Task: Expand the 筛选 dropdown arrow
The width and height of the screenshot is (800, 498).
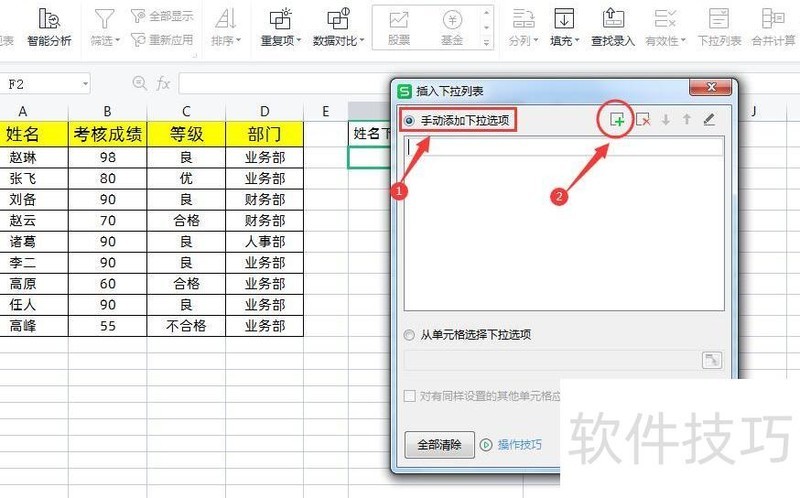Action: (117, 40)
